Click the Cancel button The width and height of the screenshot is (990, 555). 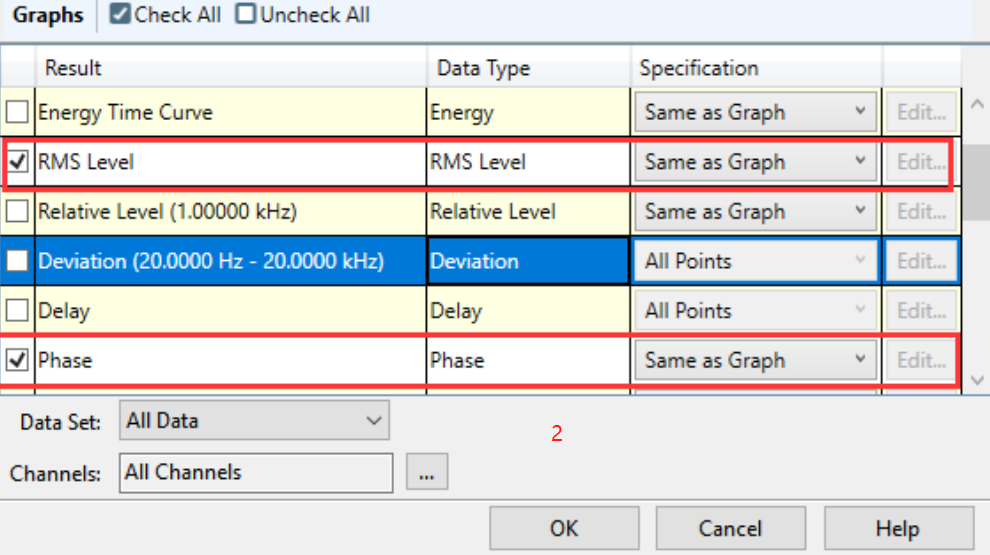tap(731, 528)
